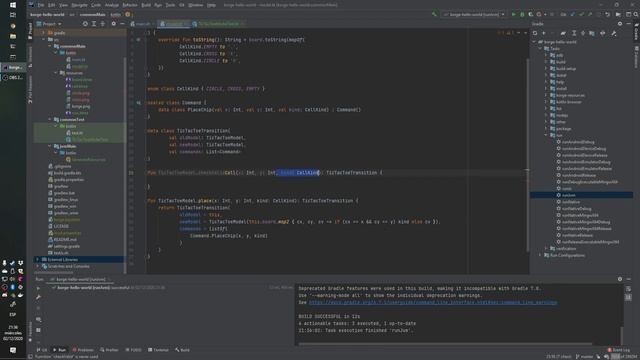
Task: Select gradle.properties file in tree
Action: pyautogui.click(x=69, y=180)
